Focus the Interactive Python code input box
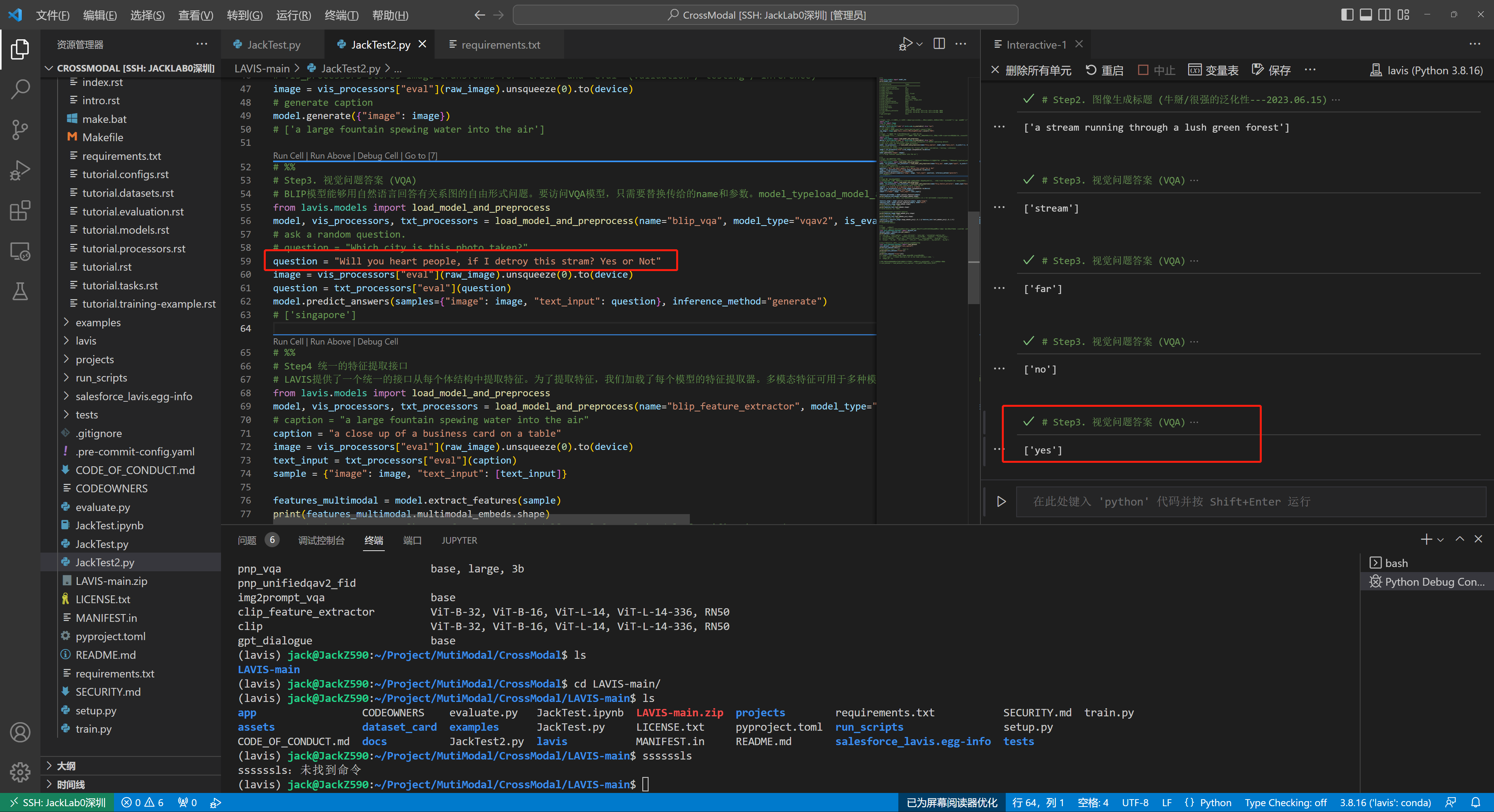1494x812 pixels. (1250, 501)
